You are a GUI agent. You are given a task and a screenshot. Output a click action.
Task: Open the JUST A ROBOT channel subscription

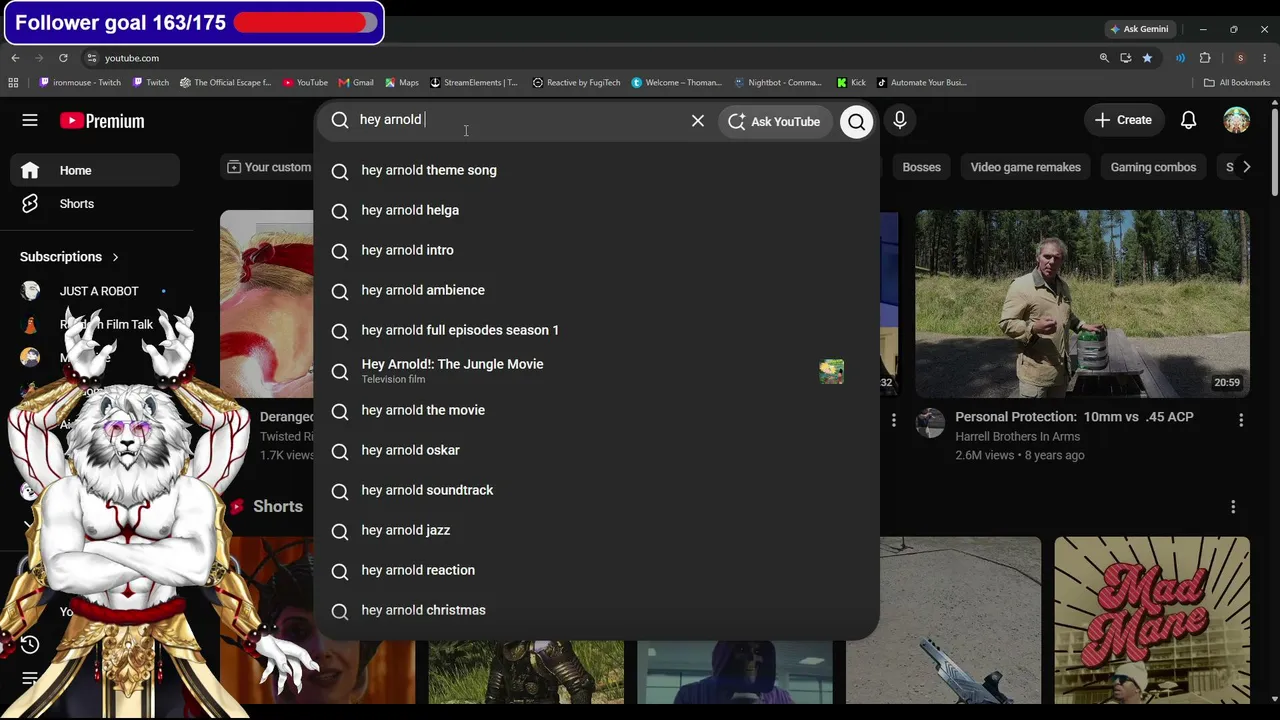(x=96, y=291)
